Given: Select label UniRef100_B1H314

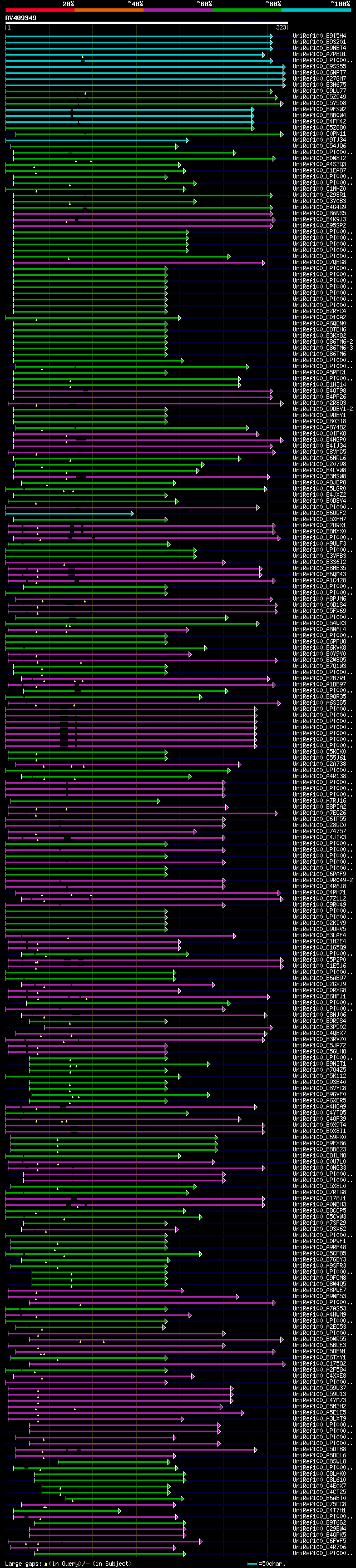Looking at the screenshot, I should coord(319,384).
